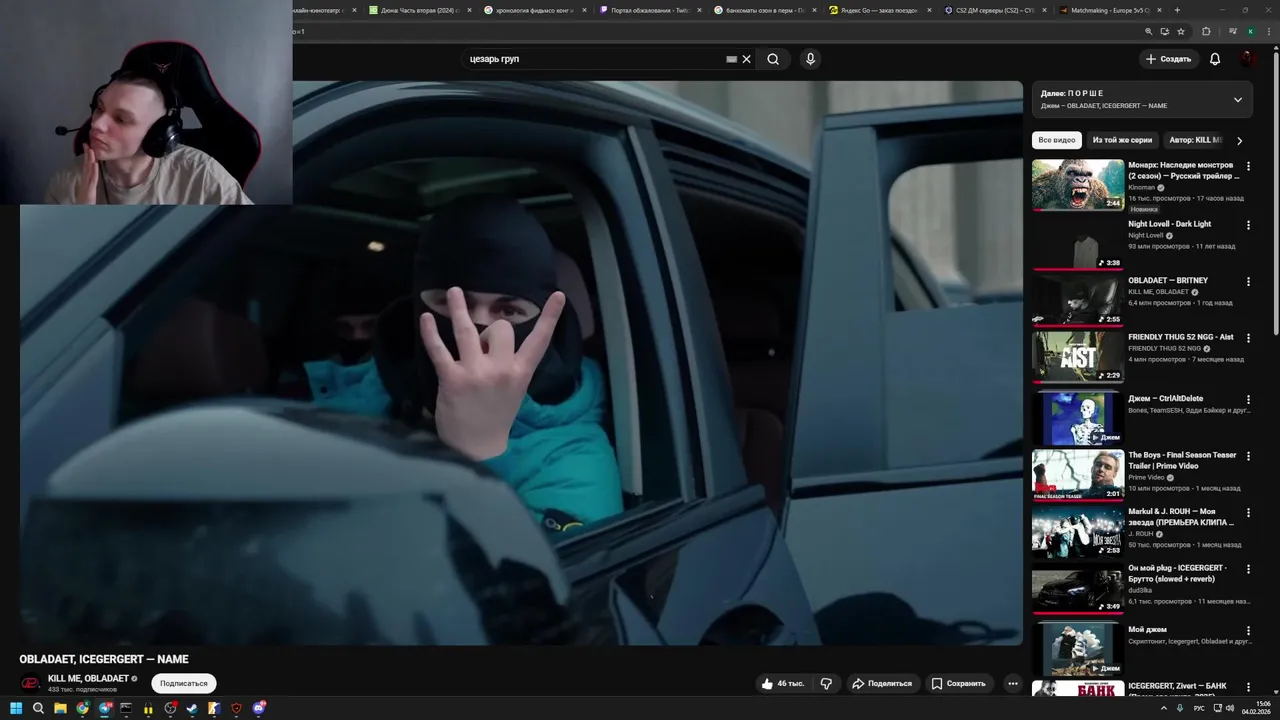Open options menu for Night Lovell Dark Light

tap(1248, 225)
